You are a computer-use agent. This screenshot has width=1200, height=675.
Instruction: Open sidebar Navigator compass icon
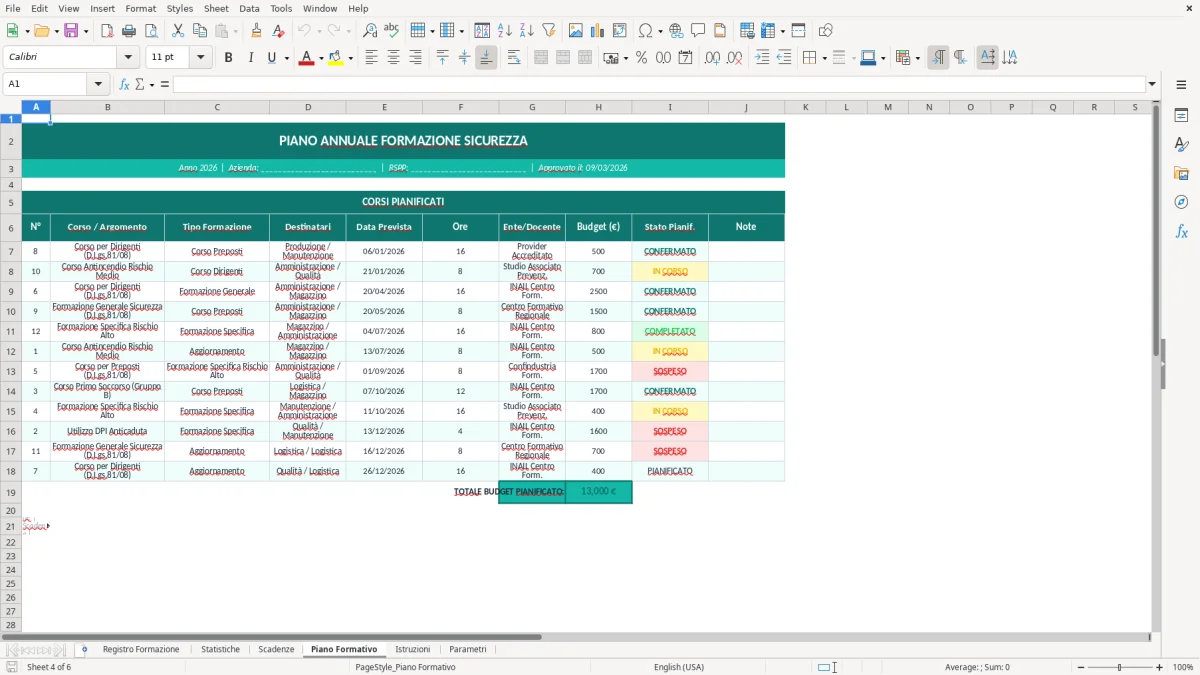pos(1181,202)
